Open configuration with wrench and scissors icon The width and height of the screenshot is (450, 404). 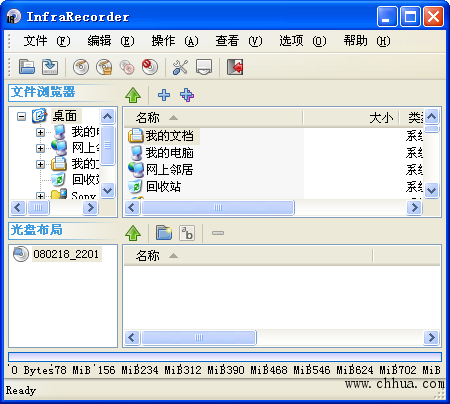(180, 67)
